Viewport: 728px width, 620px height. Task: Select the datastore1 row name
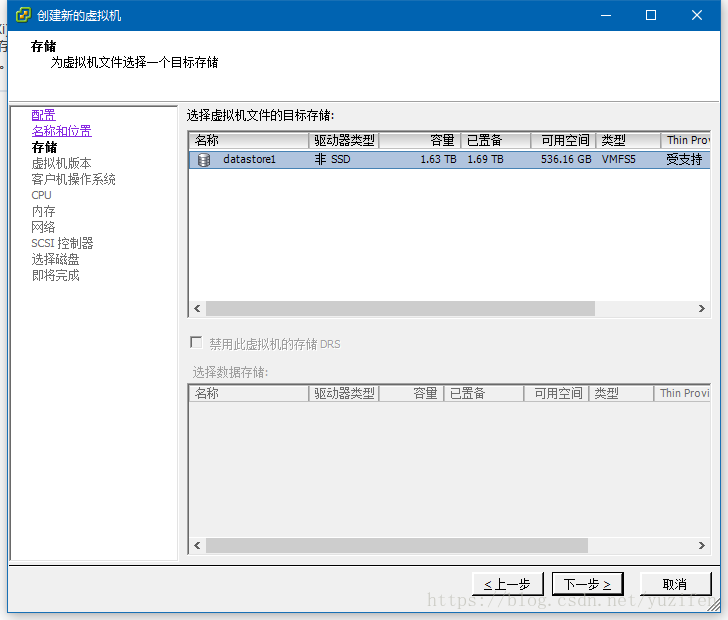[x=249, y=159]
